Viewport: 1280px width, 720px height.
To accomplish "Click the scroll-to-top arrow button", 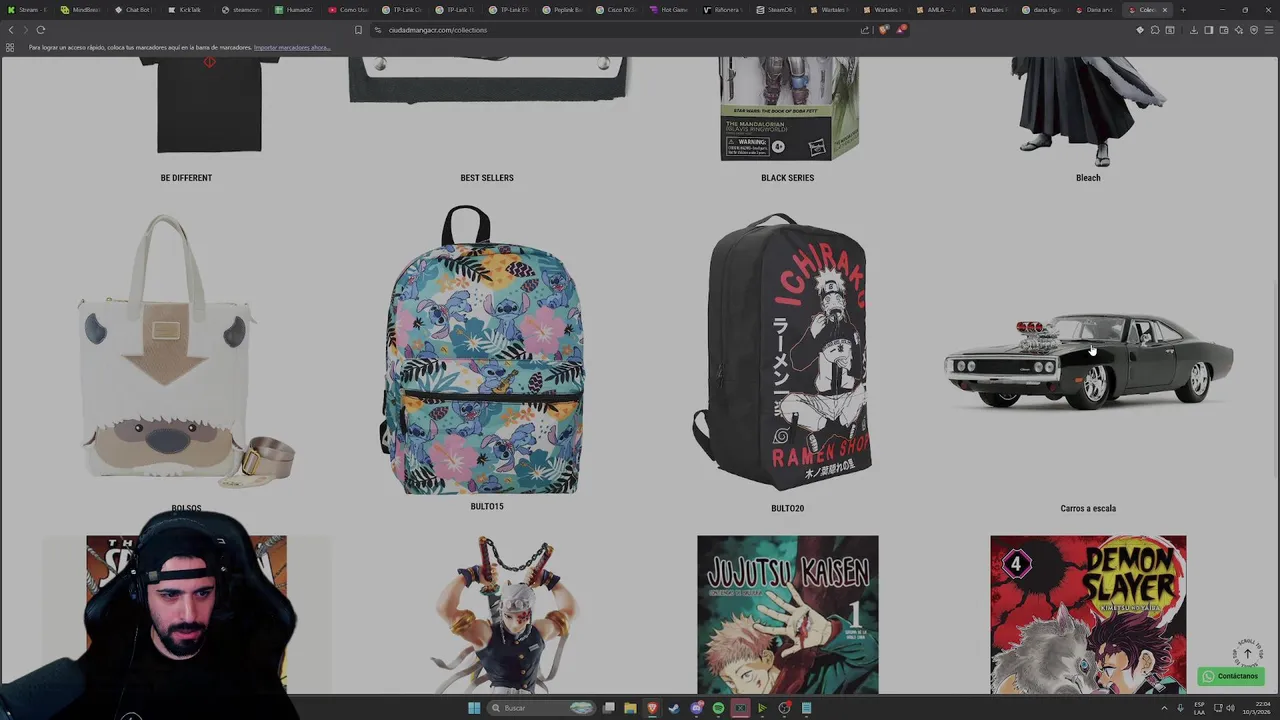I will [x=1248, y=654].
